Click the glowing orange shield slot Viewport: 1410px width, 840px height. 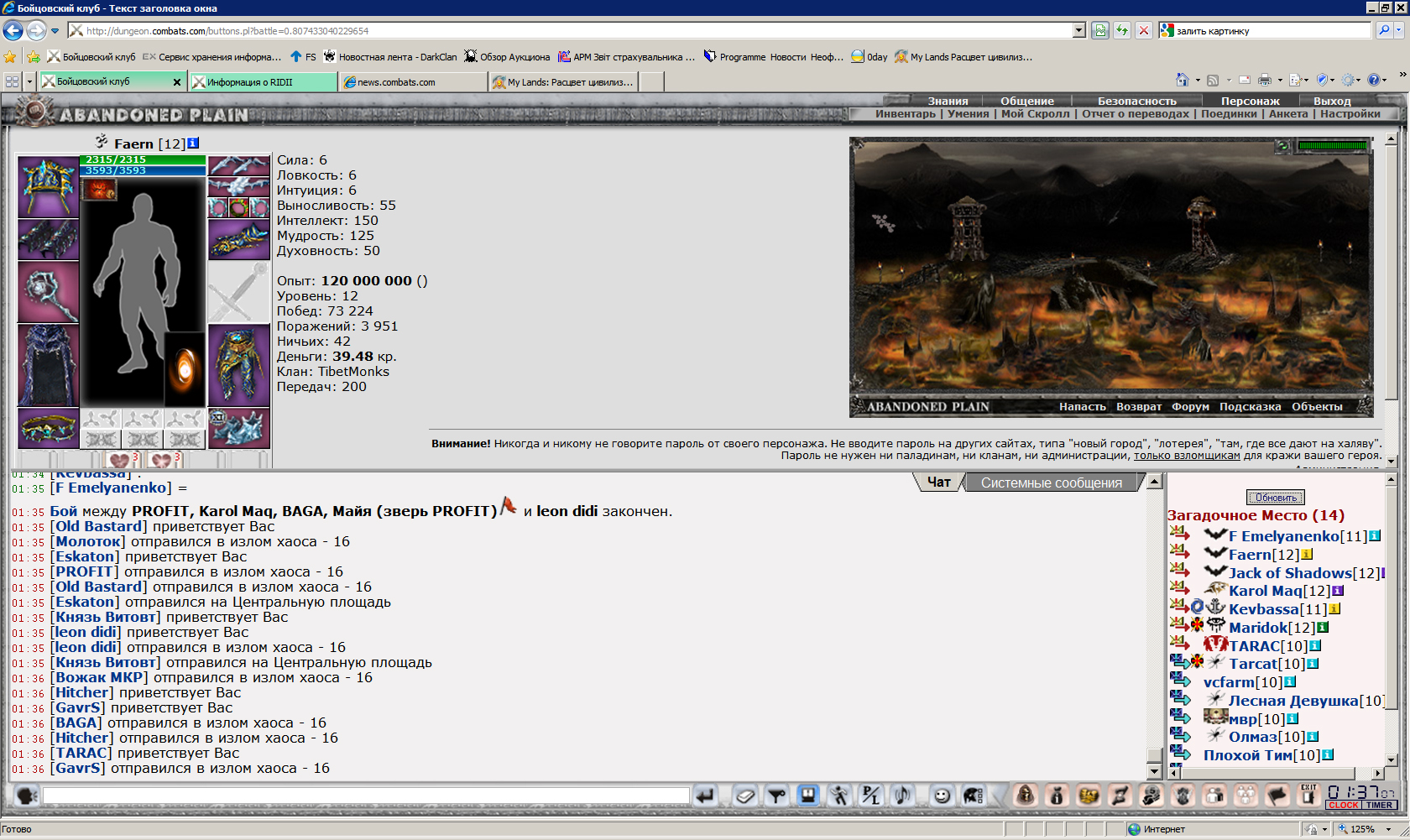185,369
